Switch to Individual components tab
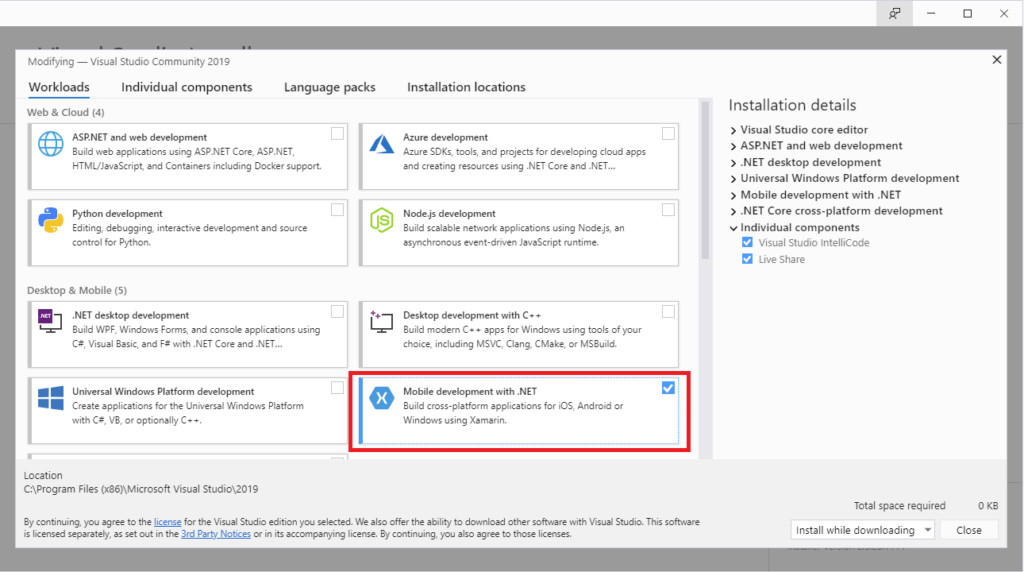Viewport: 1024px width, 572px height. pyautogui.click(x=187, y=87)
